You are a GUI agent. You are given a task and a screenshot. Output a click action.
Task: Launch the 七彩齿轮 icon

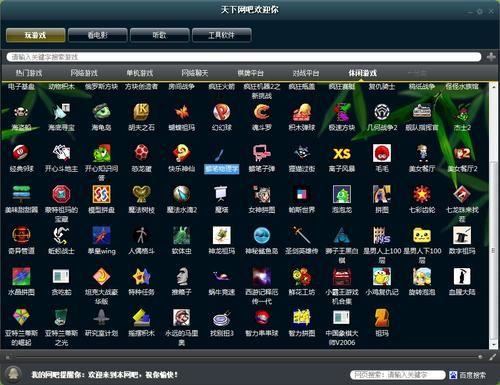click(422, 194)
